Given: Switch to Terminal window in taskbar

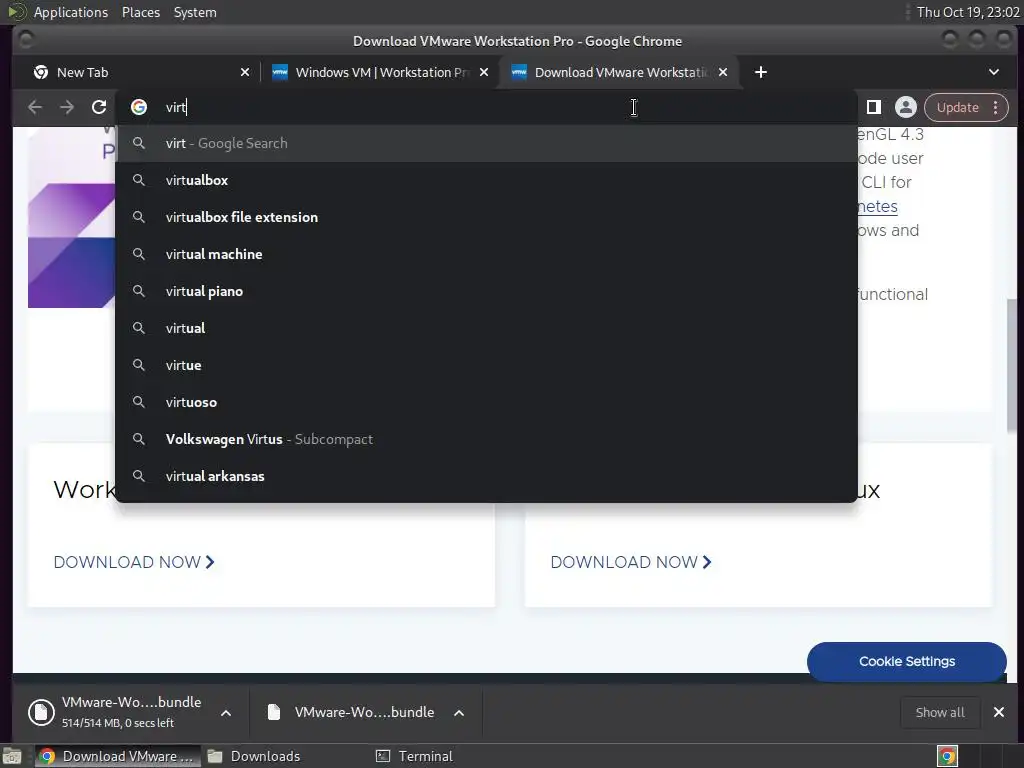Looking at the screenshot, I should point(415,756).
